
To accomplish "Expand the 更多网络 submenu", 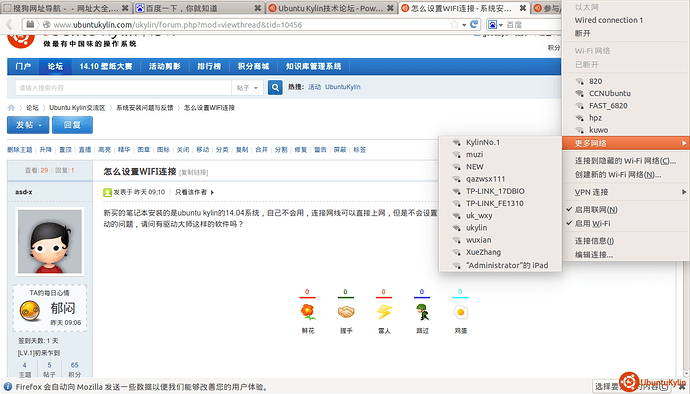I will [x=626, y=143].
